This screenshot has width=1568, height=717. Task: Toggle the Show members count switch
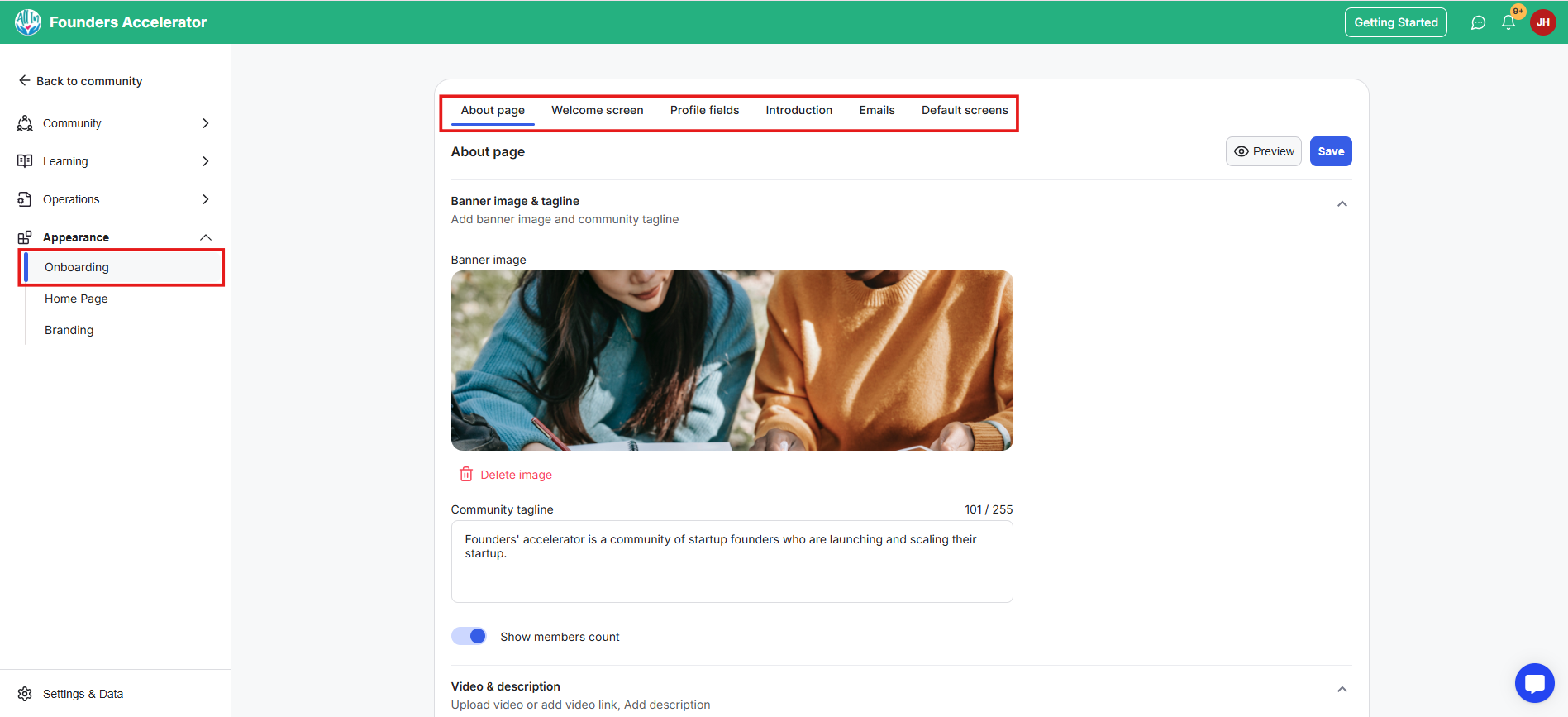coord(469,636)
